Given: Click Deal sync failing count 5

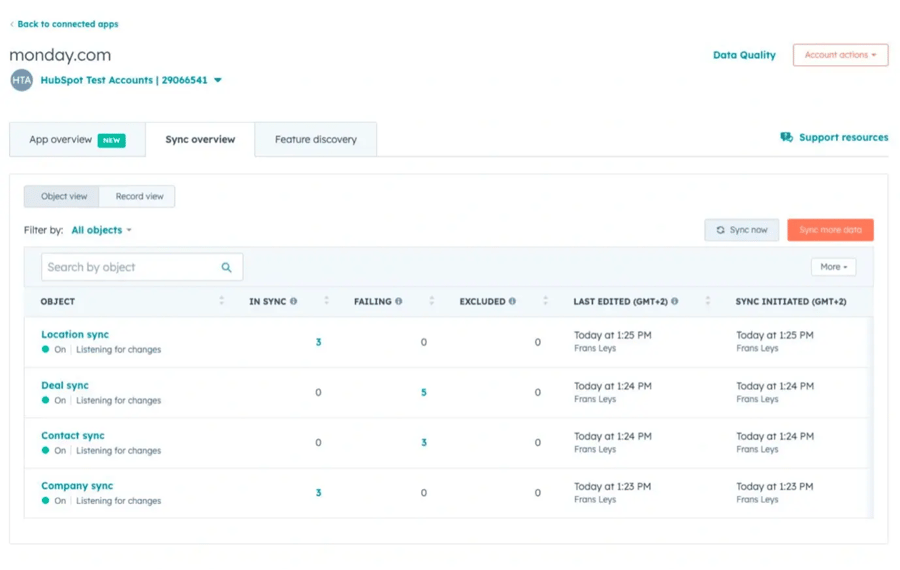Looking at the screenshot, I should (x=424, y=393).
